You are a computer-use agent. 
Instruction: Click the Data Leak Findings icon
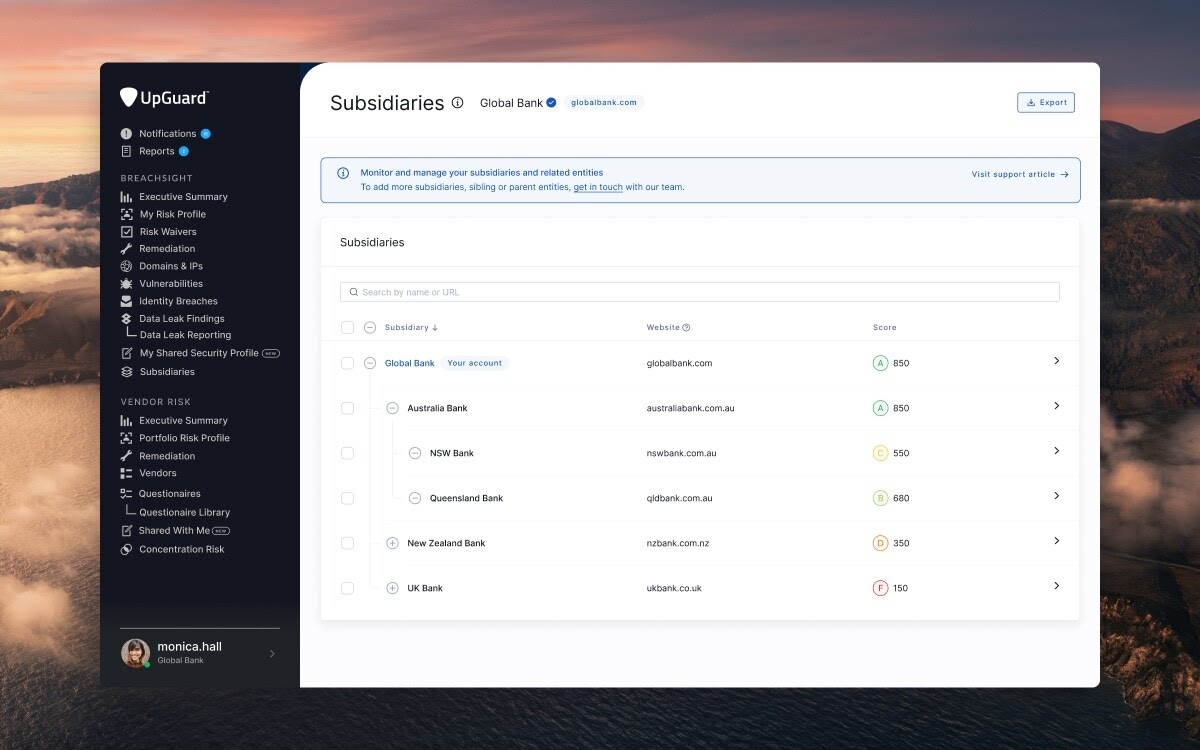pos(126,319)
